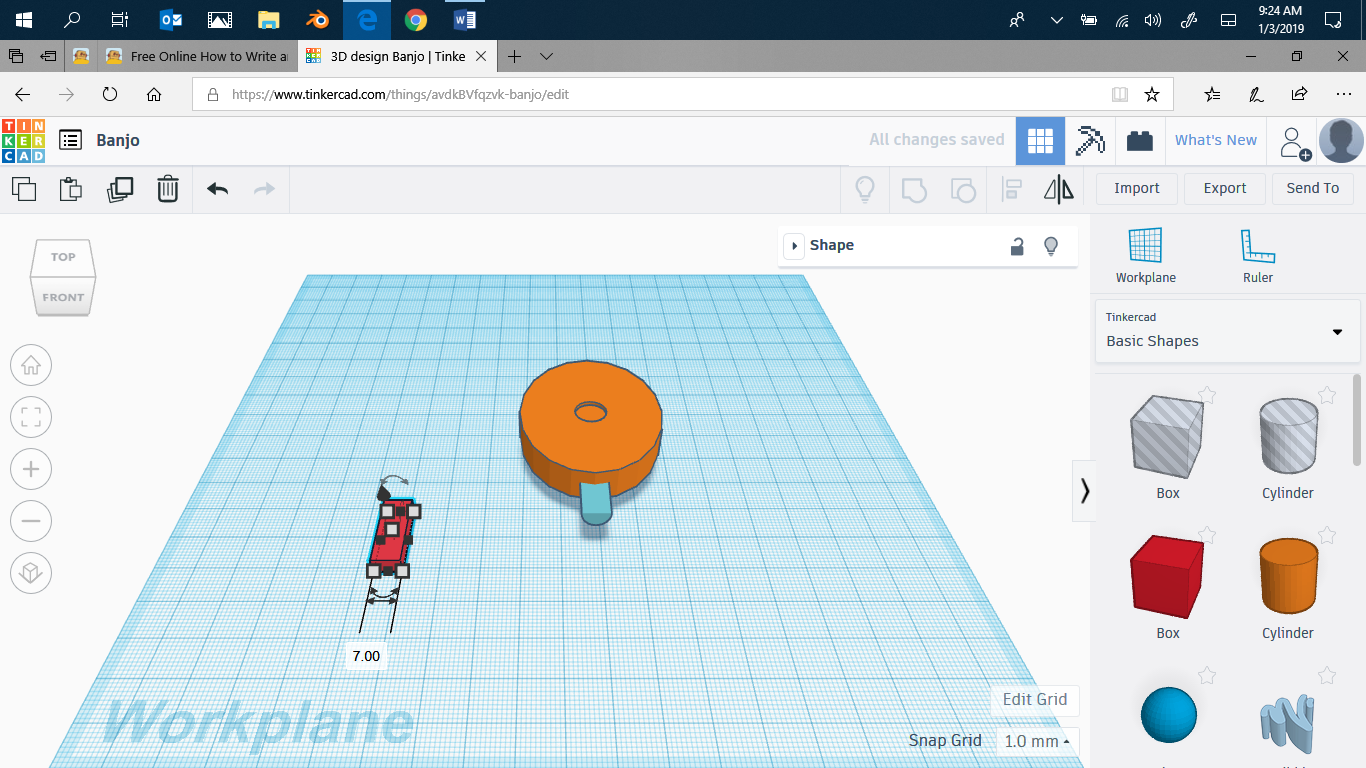
Task: Click the Fit all in view button
Action: click(31, 417)
